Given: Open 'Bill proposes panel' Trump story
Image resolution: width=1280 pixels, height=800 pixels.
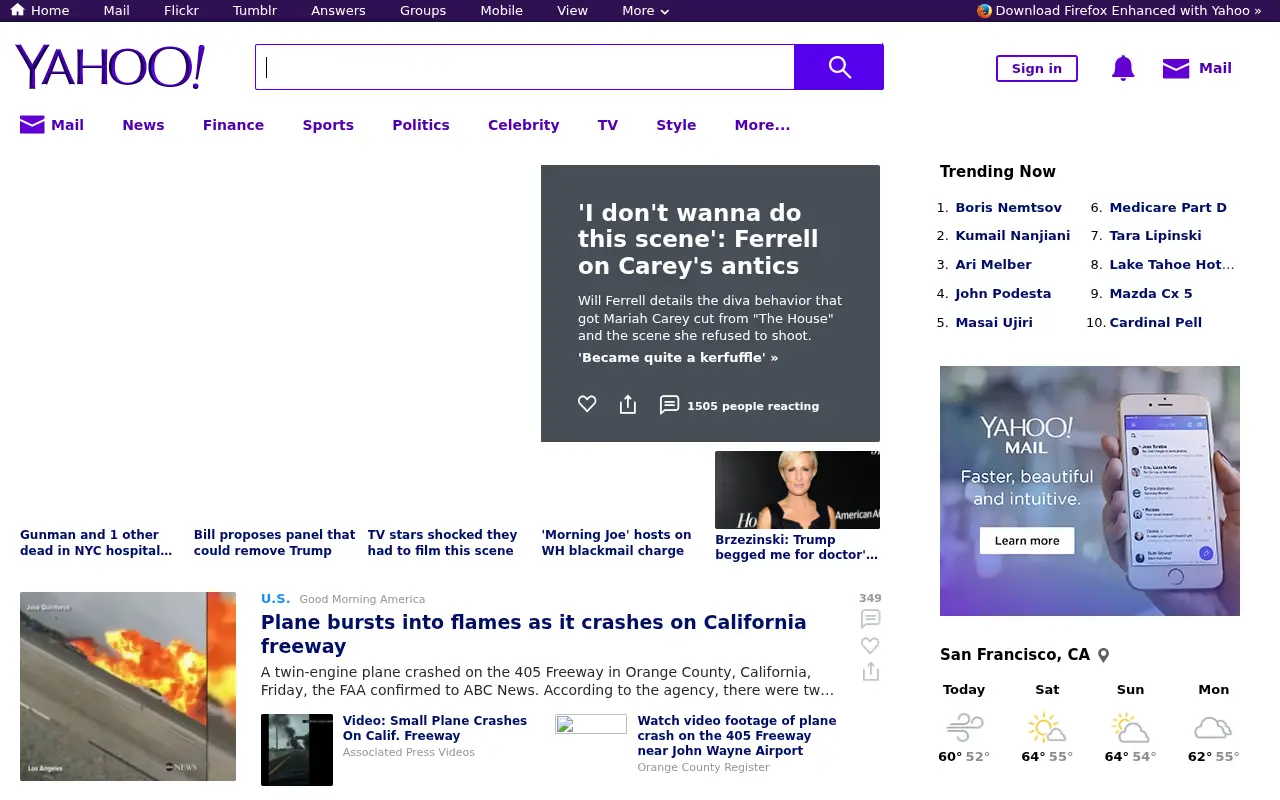Looking at the screenshot, I should point(275,543).
